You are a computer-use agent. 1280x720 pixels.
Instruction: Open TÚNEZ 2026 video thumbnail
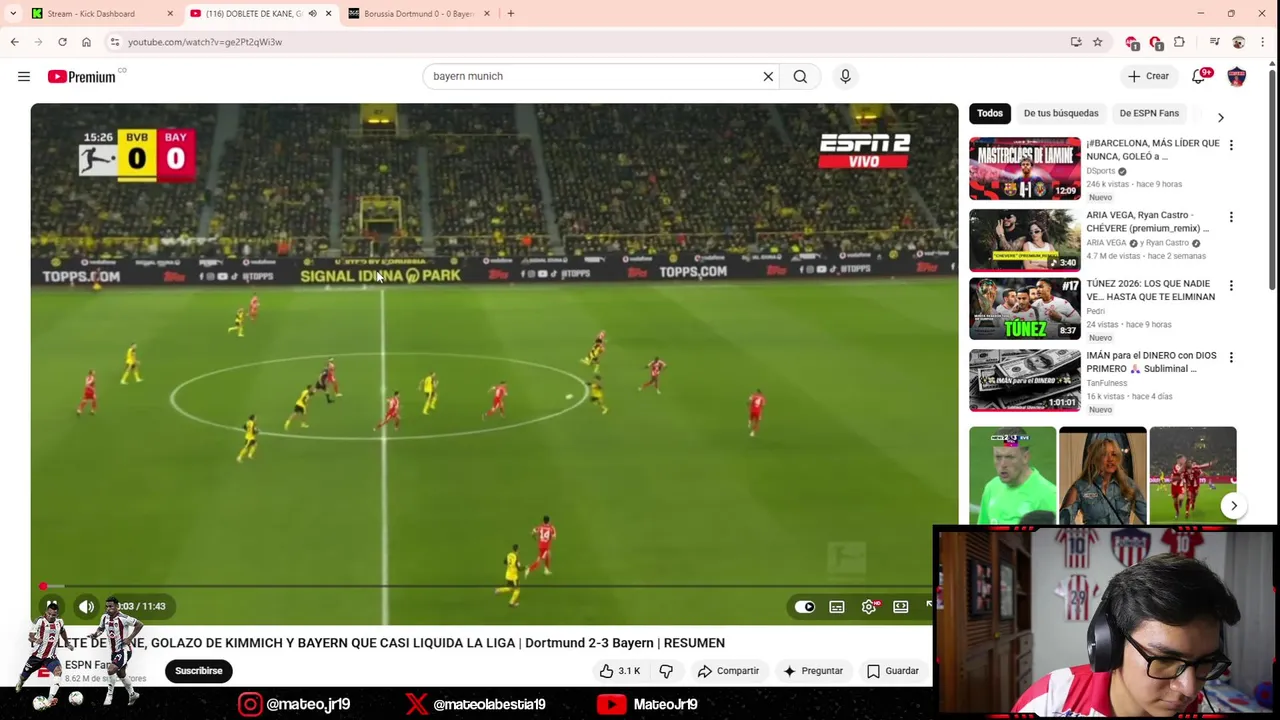click(1025, 309)
